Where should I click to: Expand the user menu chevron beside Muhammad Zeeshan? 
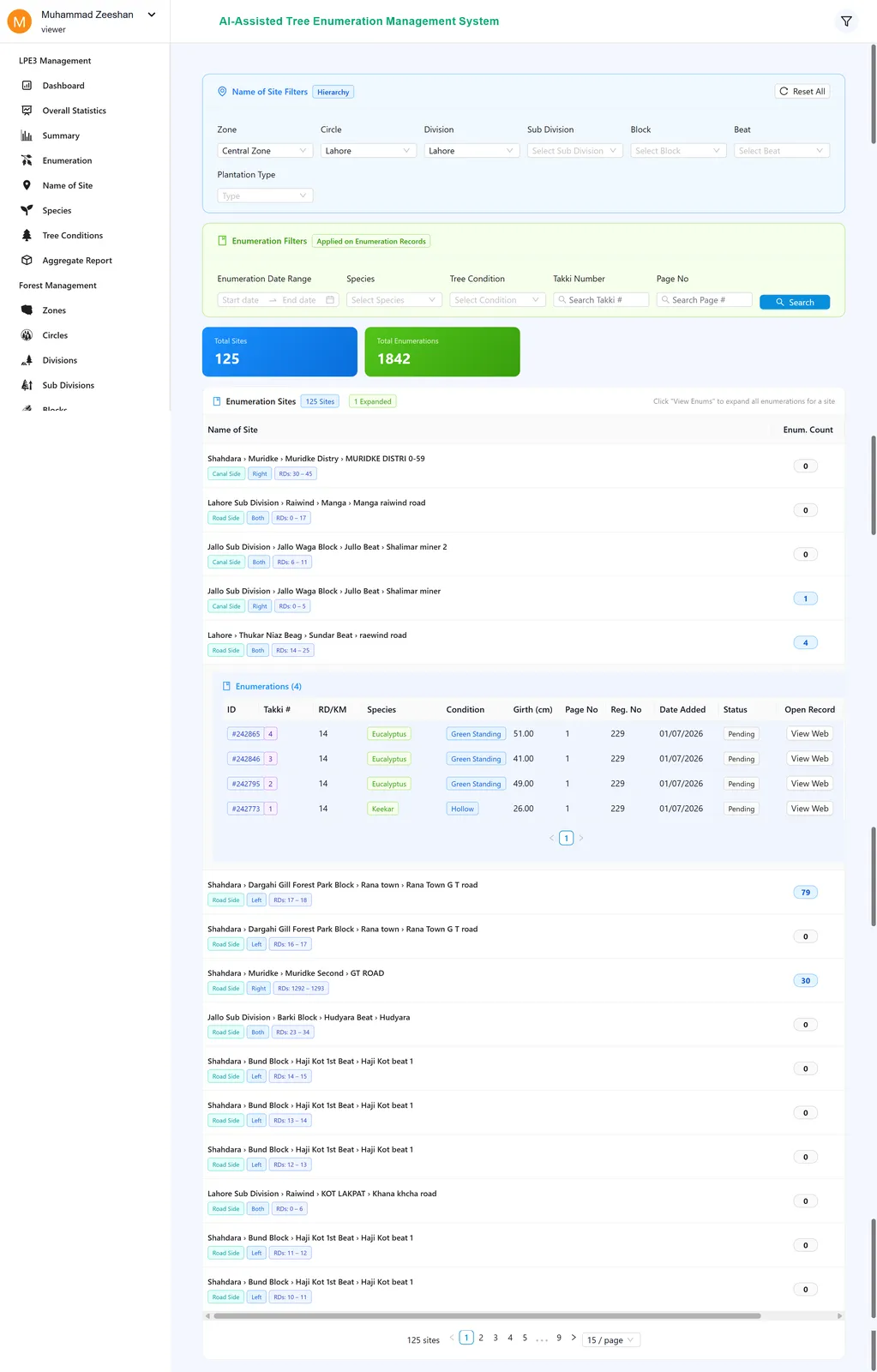pyautogui.click(x=152, y=15)
